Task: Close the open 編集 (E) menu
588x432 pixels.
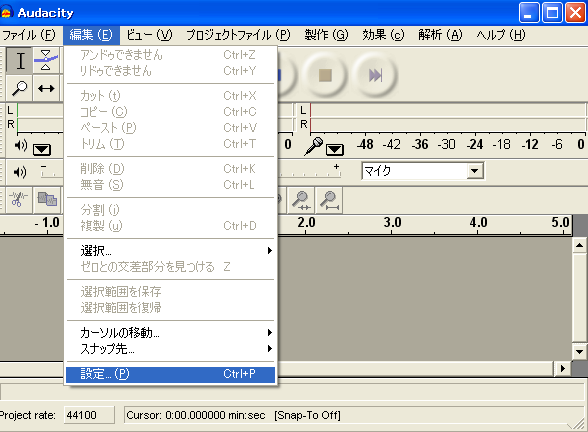Action: 91,35
